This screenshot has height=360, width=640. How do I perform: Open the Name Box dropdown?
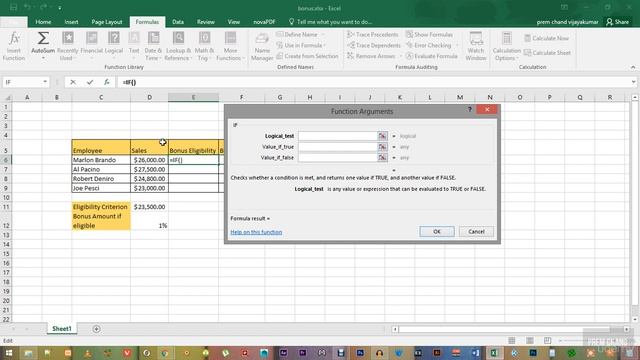[45, 82]
